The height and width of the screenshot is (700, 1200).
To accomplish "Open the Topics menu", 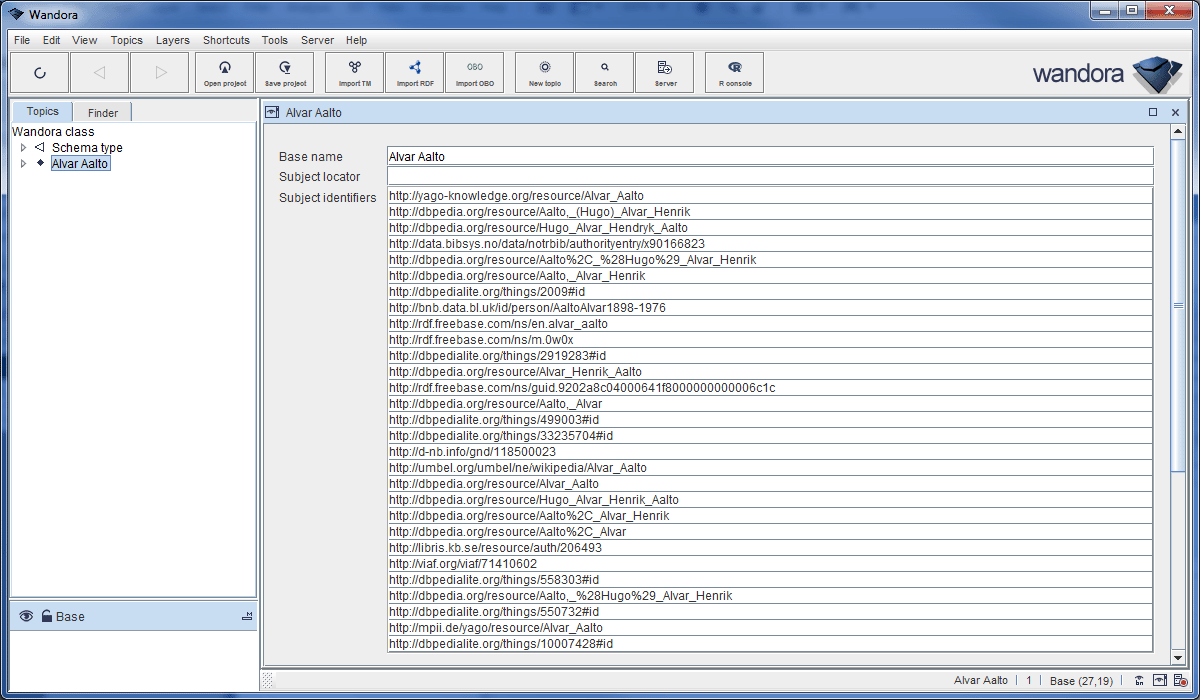I will click(x=126, y=40).
